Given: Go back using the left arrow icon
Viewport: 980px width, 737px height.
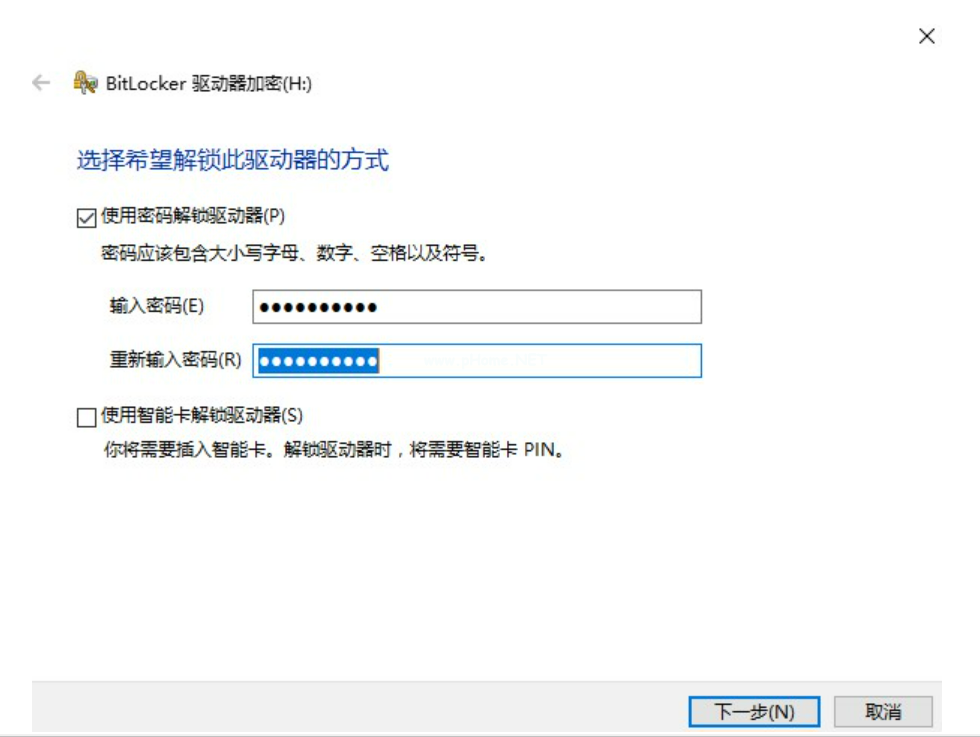Looking at the screenshot, I should pyautogui.click(x=41, y=83).
